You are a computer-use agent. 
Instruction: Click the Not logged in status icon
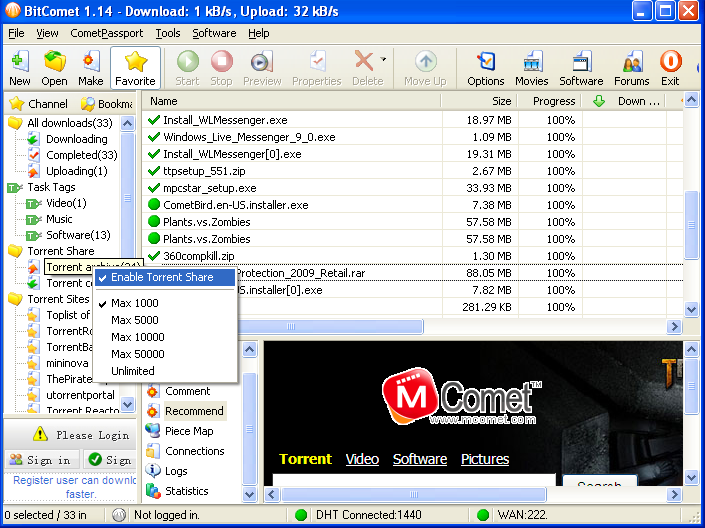click(x=119, y=515)
